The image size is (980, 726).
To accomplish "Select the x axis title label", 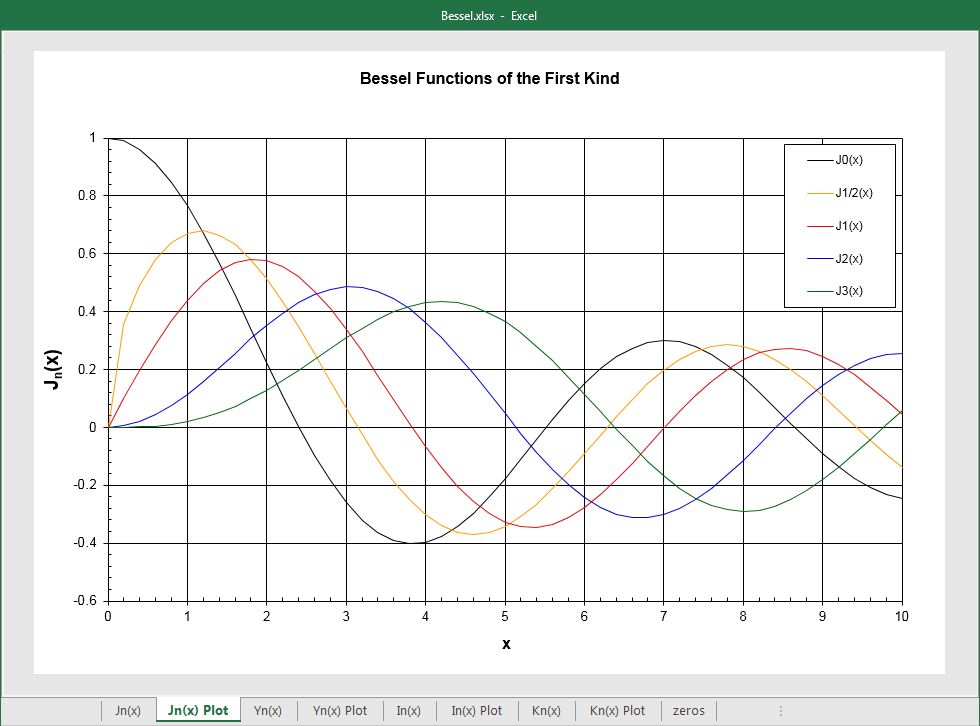I will pos(505,644).
